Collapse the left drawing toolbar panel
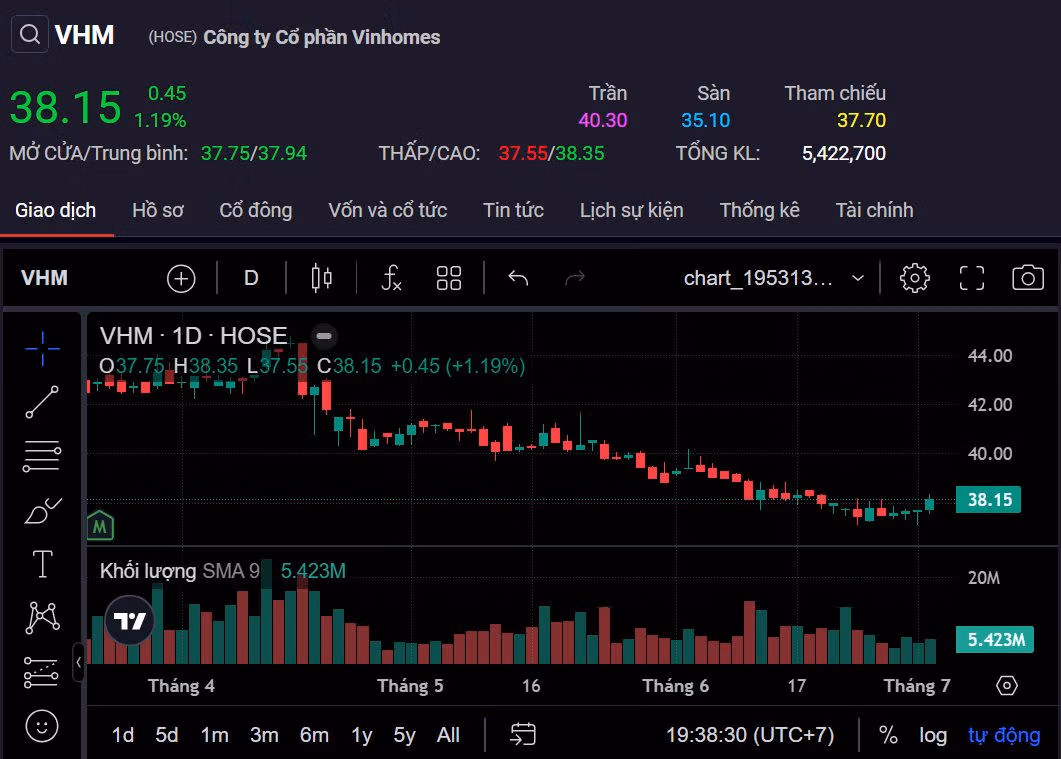The width and height of the screenshot is (1061, 759). point(78,662)
